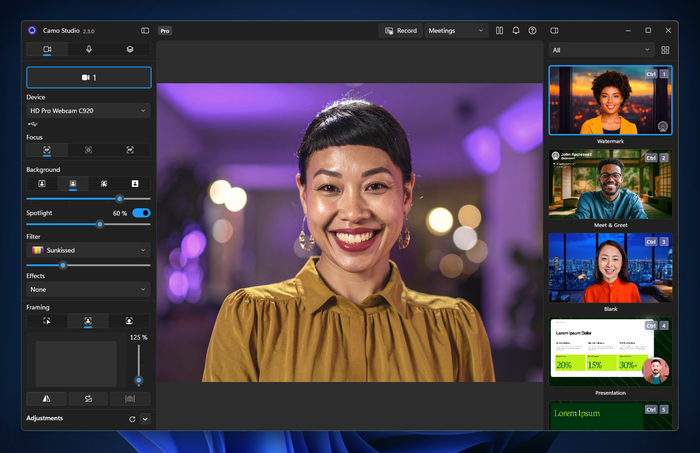Reset Adjustments with the refresh icon

tap(132, 419)
